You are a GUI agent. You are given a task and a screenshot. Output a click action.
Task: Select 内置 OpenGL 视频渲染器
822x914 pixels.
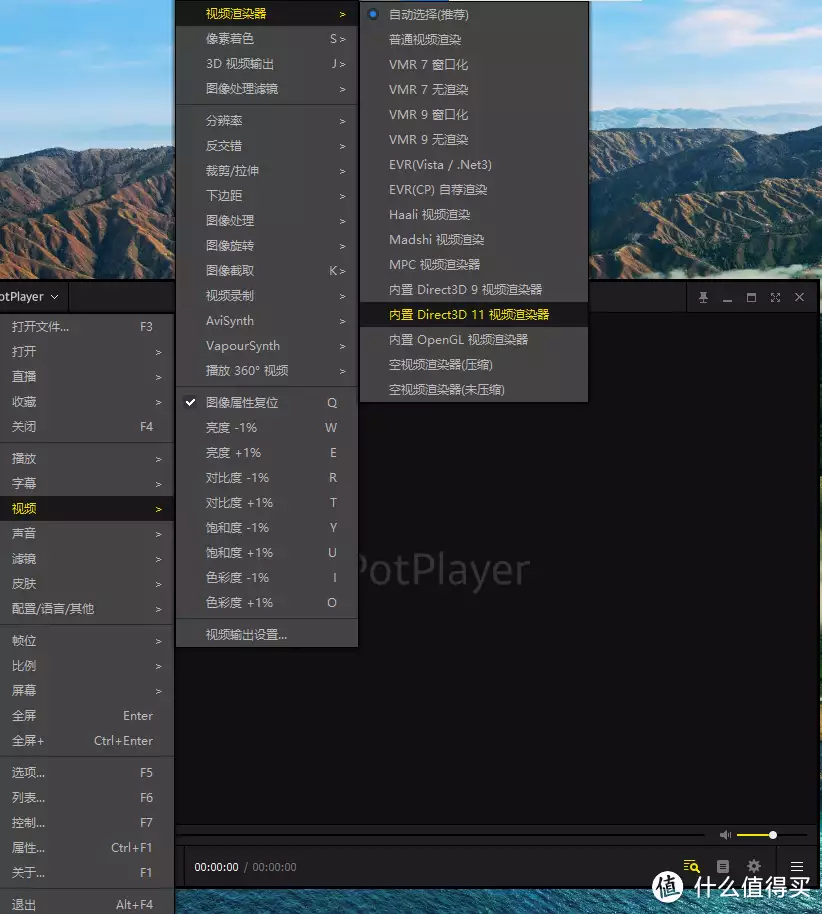(474, 340)
